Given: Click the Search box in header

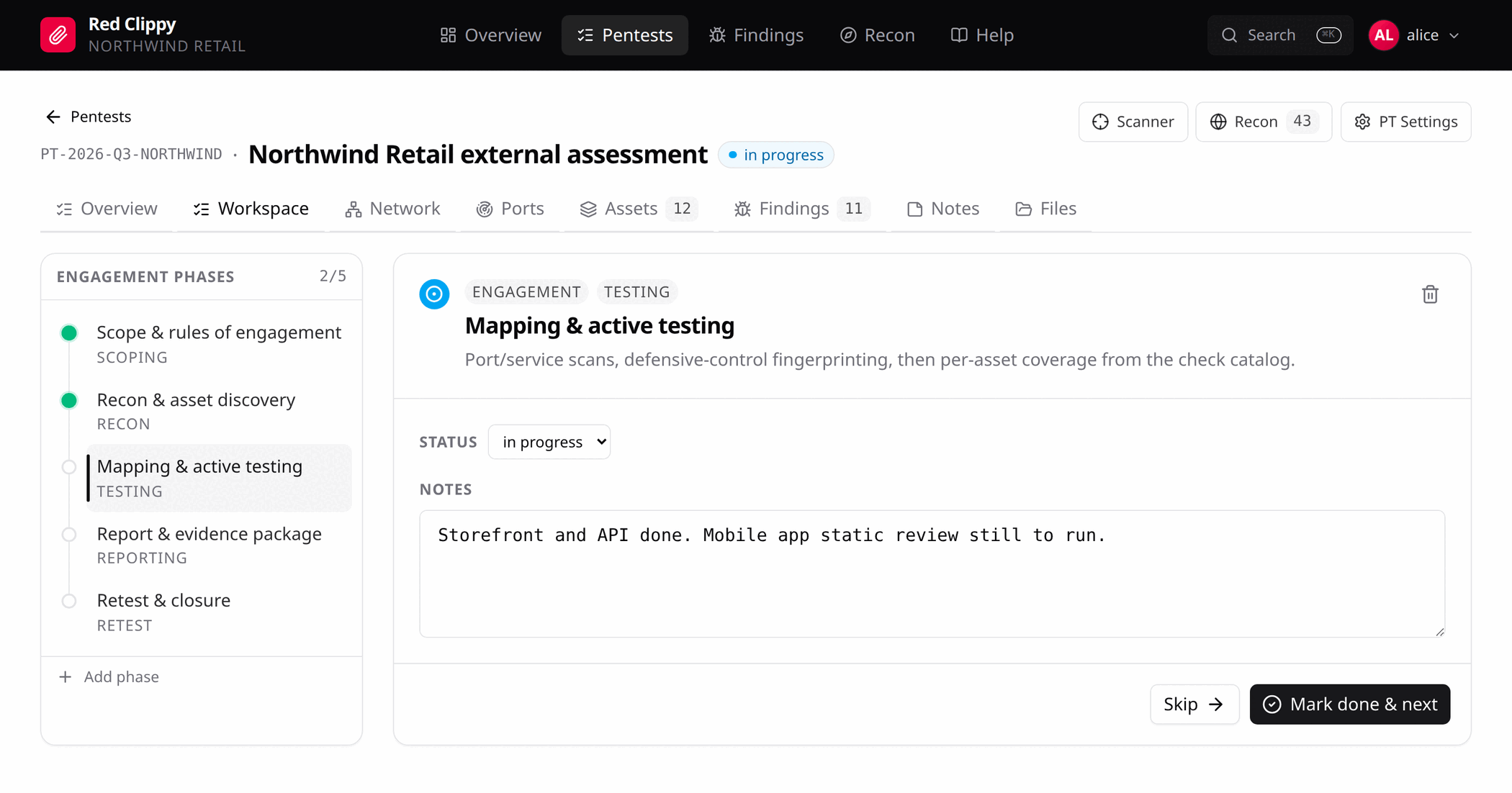Looking at the screenshot, I should click(x=1280, y=35).
